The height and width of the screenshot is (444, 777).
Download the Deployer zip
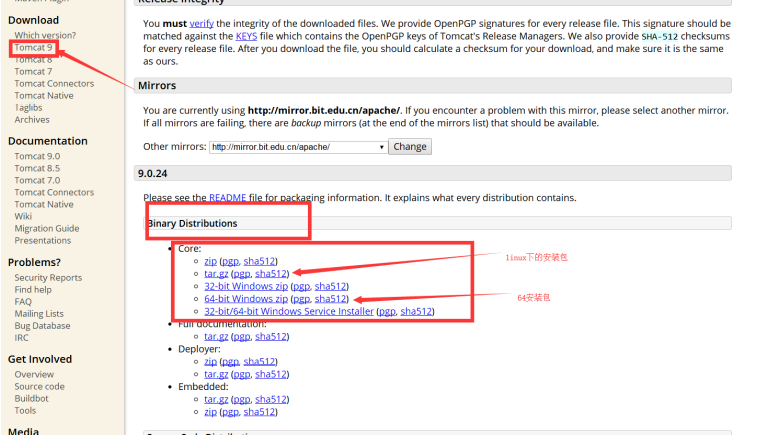[x=211, y=361]
